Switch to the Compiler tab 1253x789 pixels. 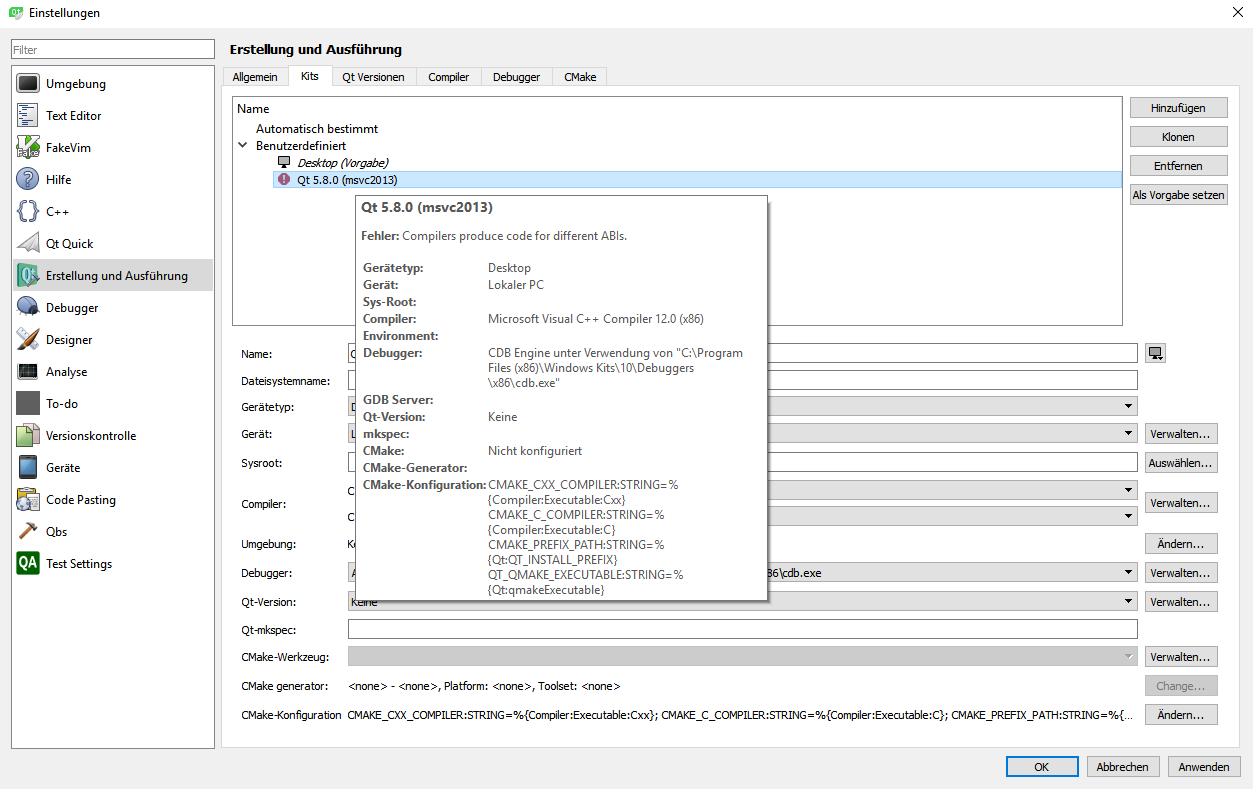tap(448, 77)
